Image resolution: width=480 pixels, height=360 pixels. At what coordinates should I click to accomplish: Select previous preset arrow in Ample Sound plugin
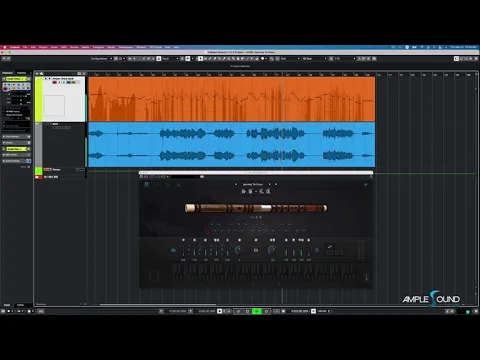tap(236, 184)
